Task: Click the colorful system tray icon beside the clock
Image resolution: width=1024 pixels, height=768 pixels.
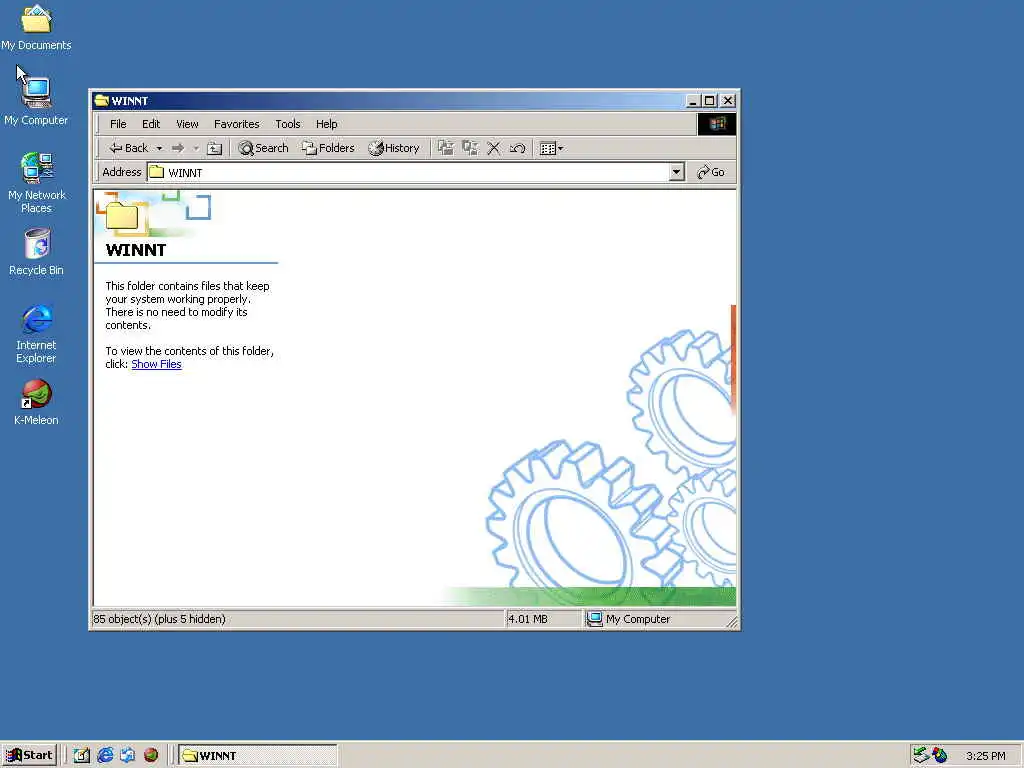Action: 940,756
